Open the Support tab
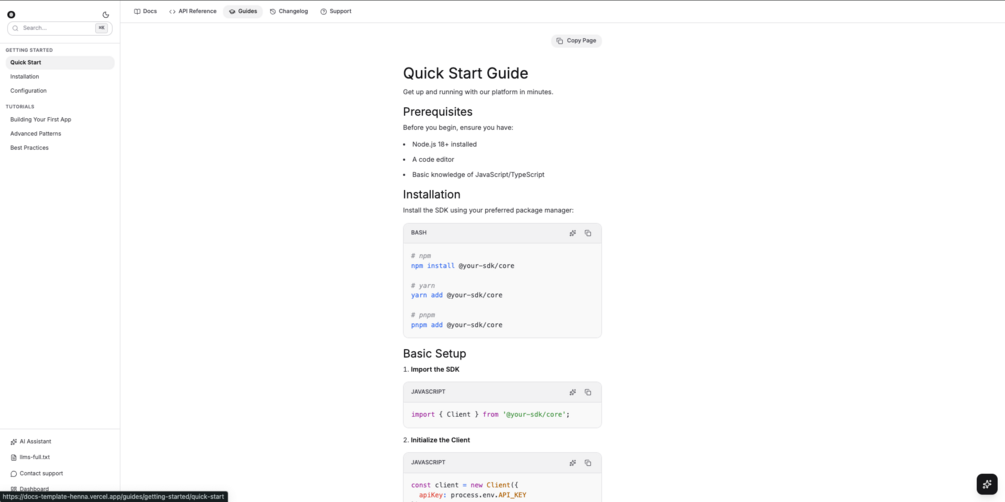1005x502 pixels. 336,11
